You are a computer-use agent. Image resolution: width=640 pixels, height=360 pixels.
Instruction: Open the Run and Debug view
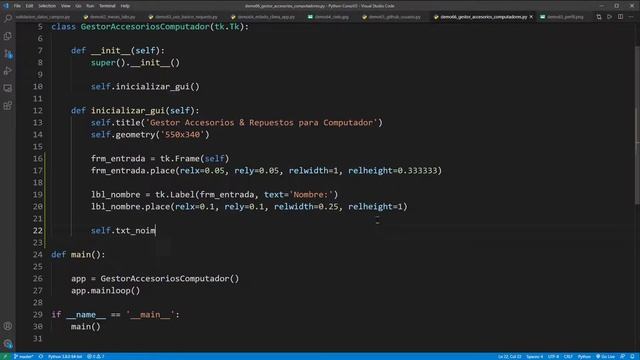[8, 71]
